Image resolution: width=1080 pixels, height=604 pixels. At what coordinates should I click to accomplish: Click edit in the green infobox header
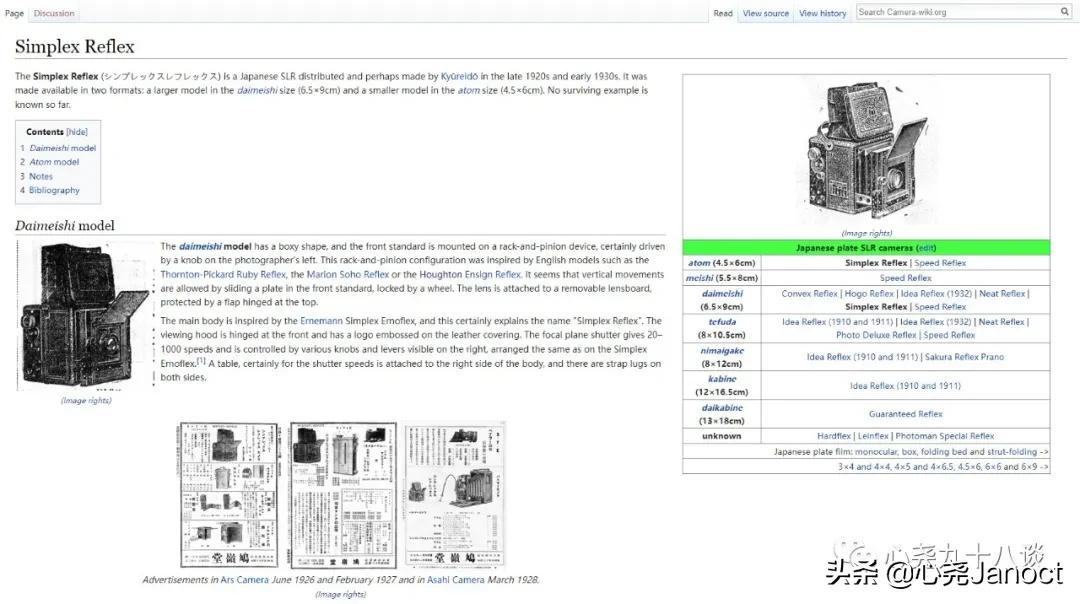926,248
